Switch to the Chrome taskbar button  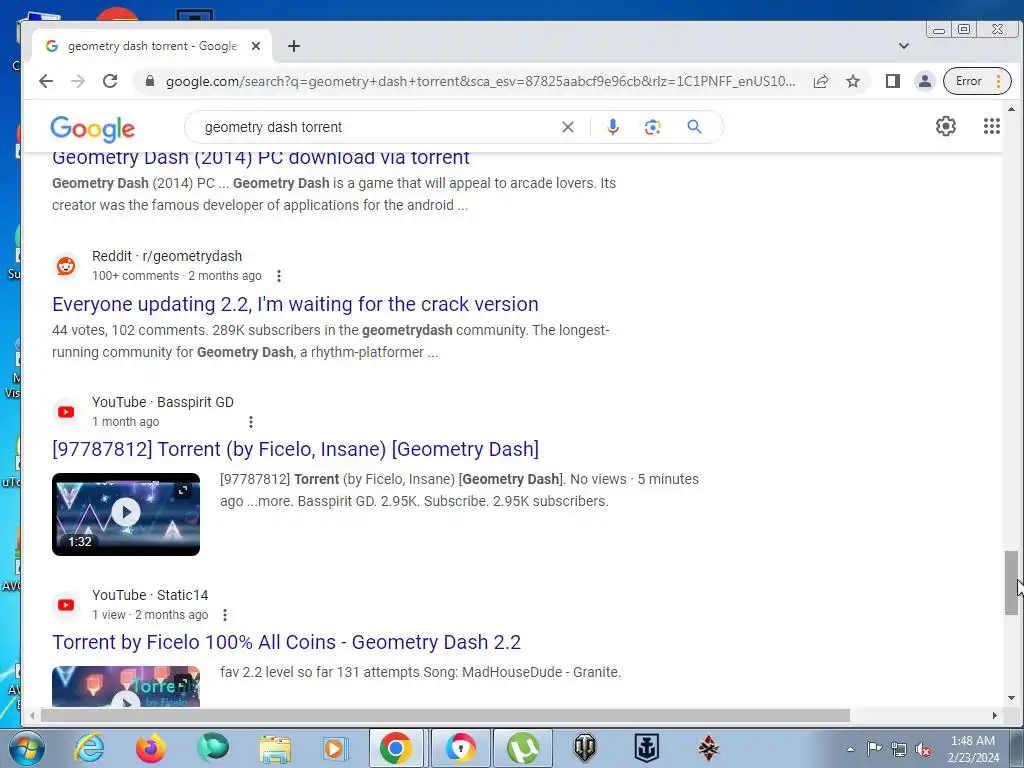click(396, 748)
